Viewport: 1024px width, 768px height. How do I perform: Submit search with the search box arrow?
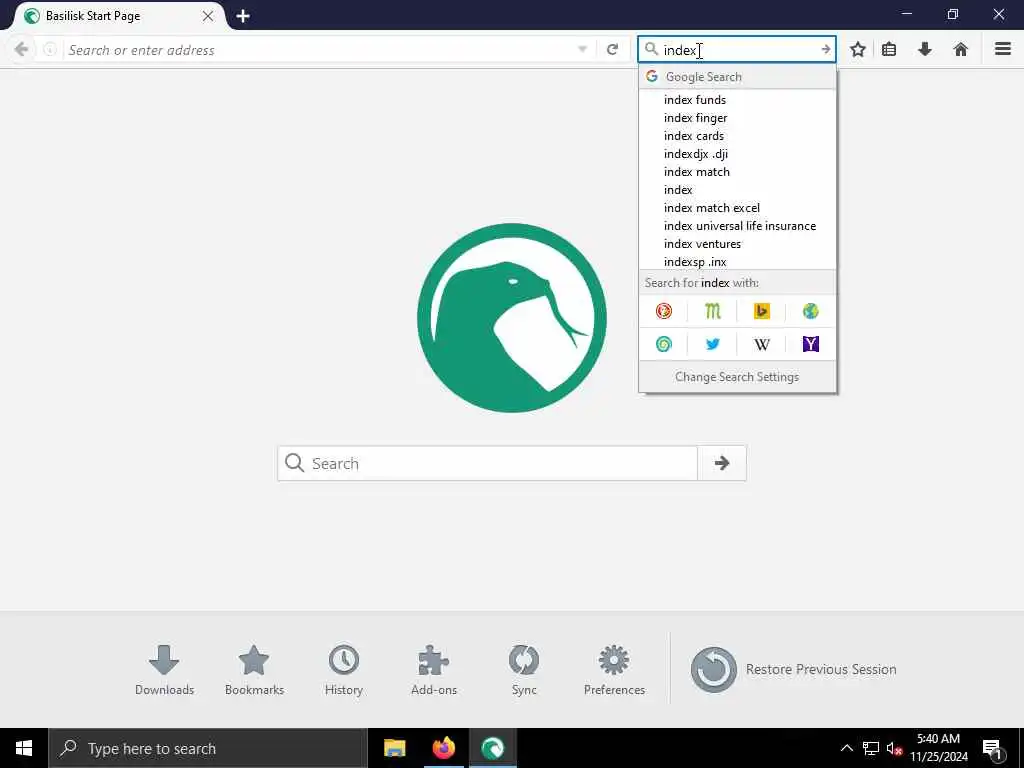click(825, 50)
